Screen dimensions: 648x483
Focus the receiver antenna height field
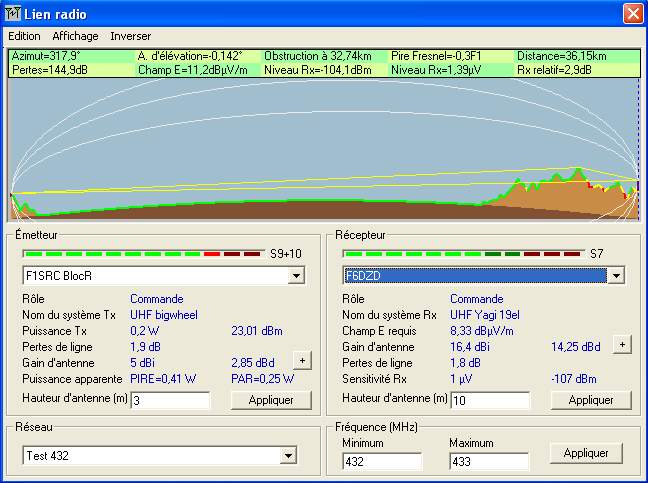tap(490, 400)
